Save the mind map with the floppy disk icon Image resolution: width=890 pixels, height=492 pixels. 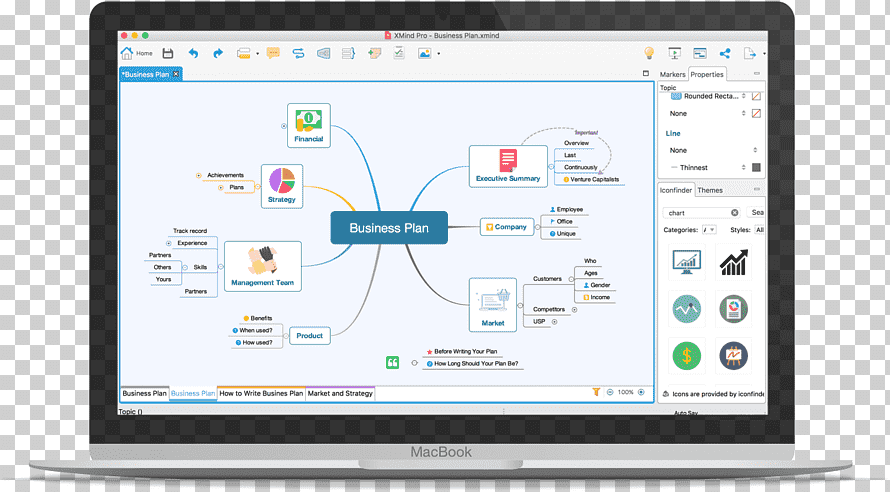pos(167,53)
